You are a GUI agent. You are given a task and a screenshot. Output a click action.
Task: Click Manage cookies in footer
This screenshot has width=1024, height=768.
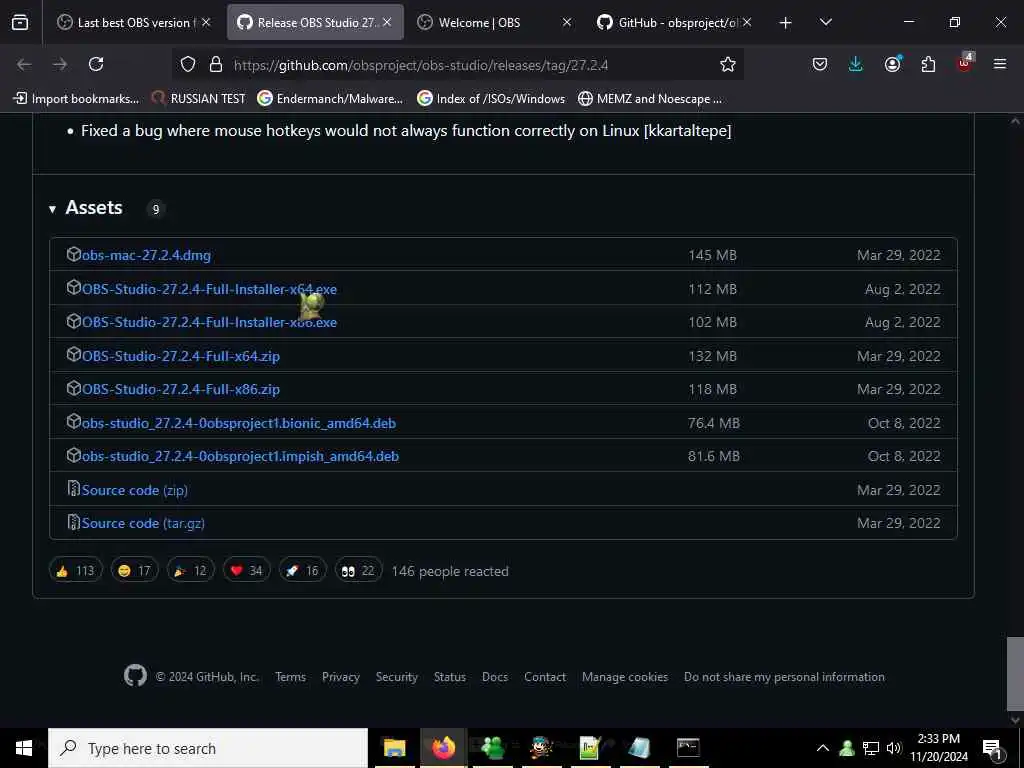pyautogui.click(x=625, y=677)
